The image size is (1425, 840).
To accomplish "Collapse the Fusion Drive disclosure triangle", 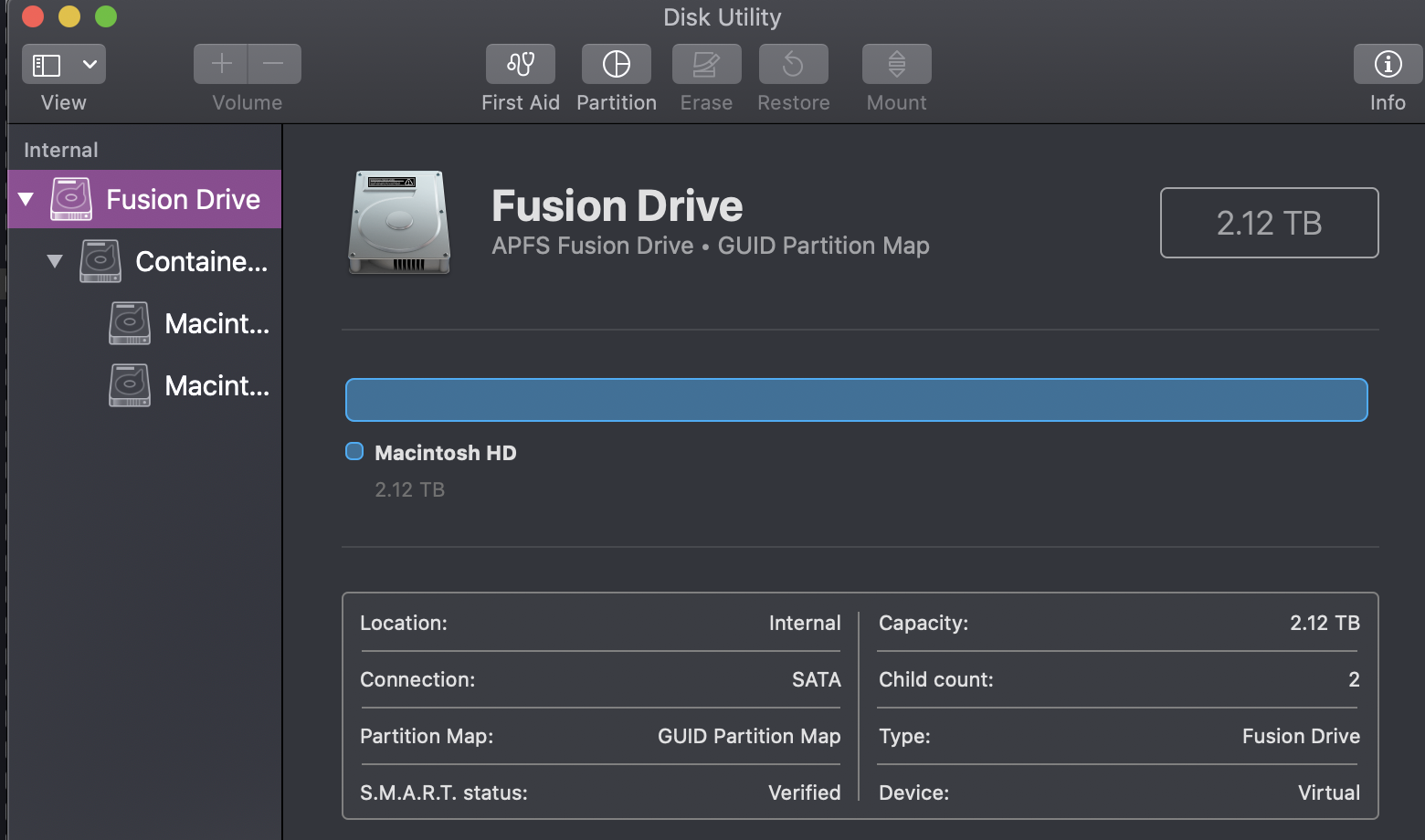I will coord(26,199).
